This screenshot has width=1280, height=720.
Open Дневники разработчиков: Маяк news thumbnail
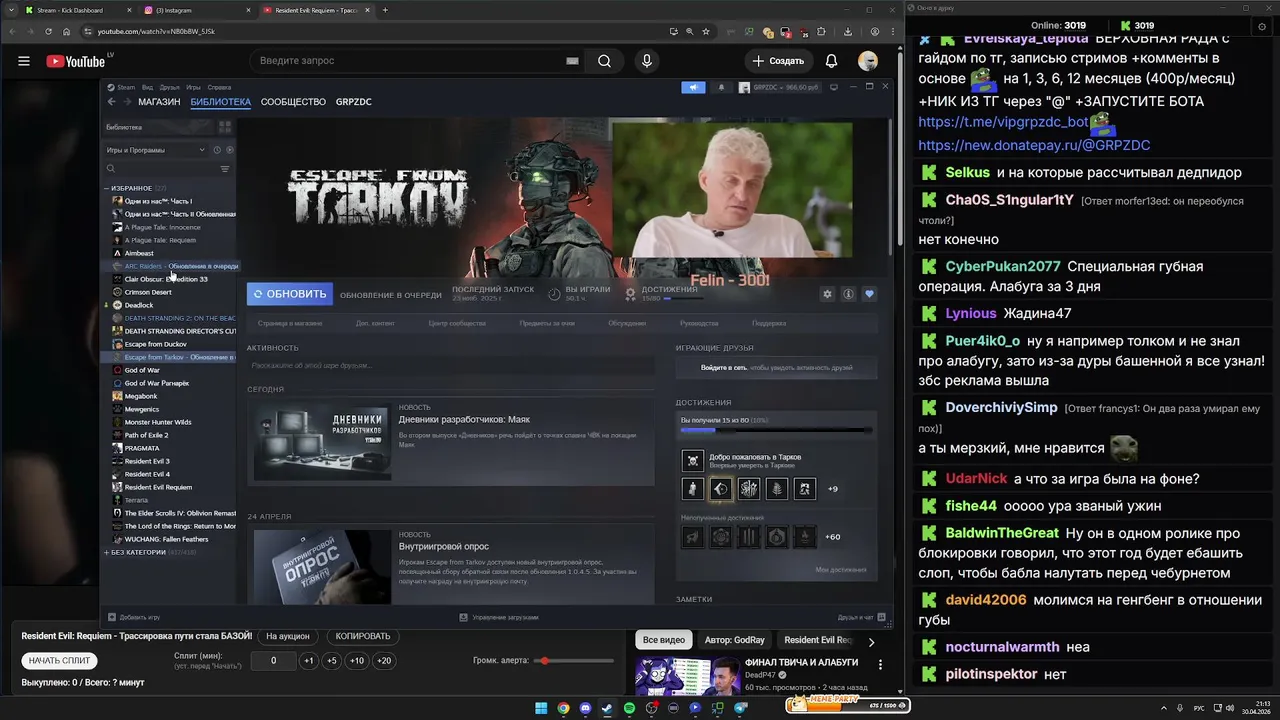pyautogui.click(x=322, y=441)
